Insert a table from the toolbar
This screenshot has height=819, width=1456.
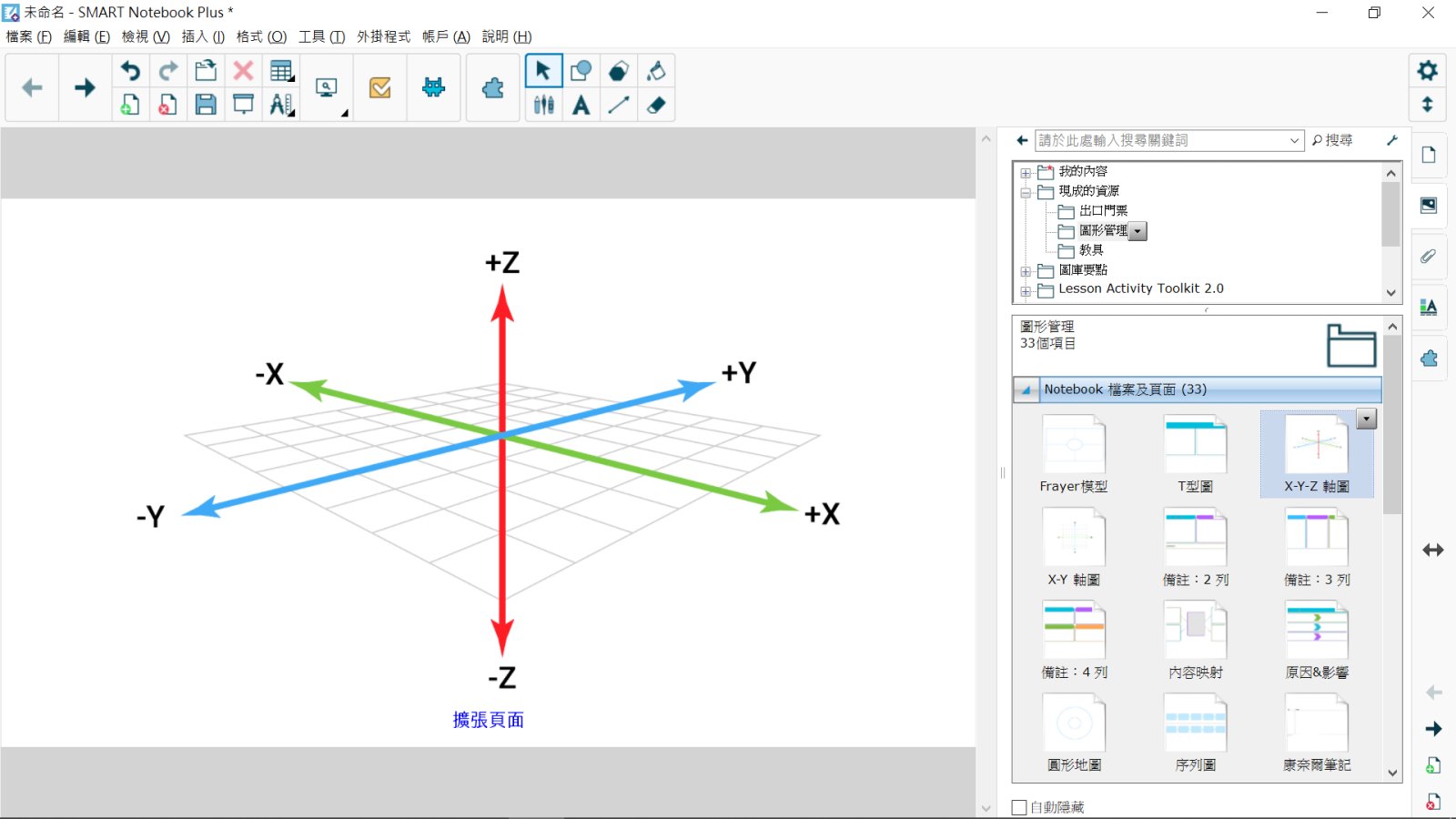tap(281, 71)
